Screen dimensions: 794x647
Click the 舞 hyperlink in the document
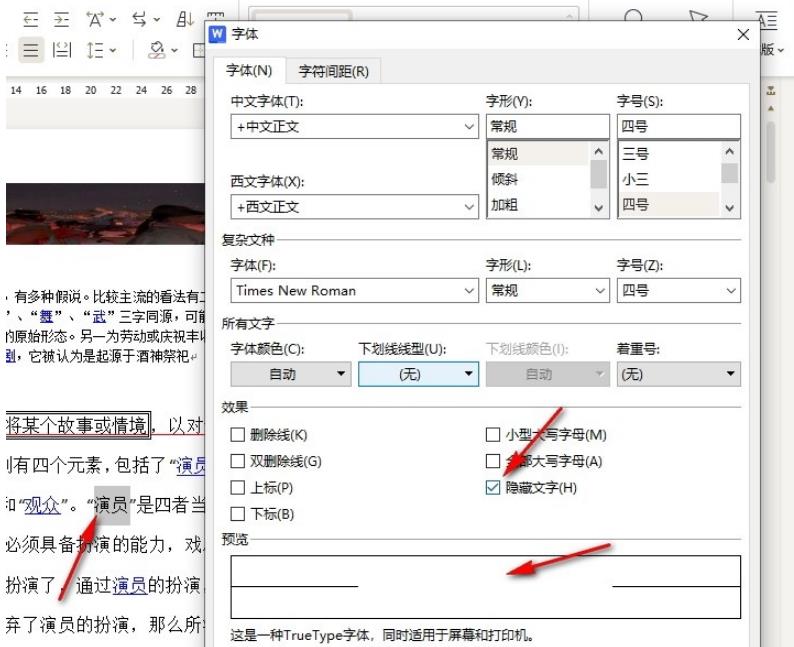(46, 317)
